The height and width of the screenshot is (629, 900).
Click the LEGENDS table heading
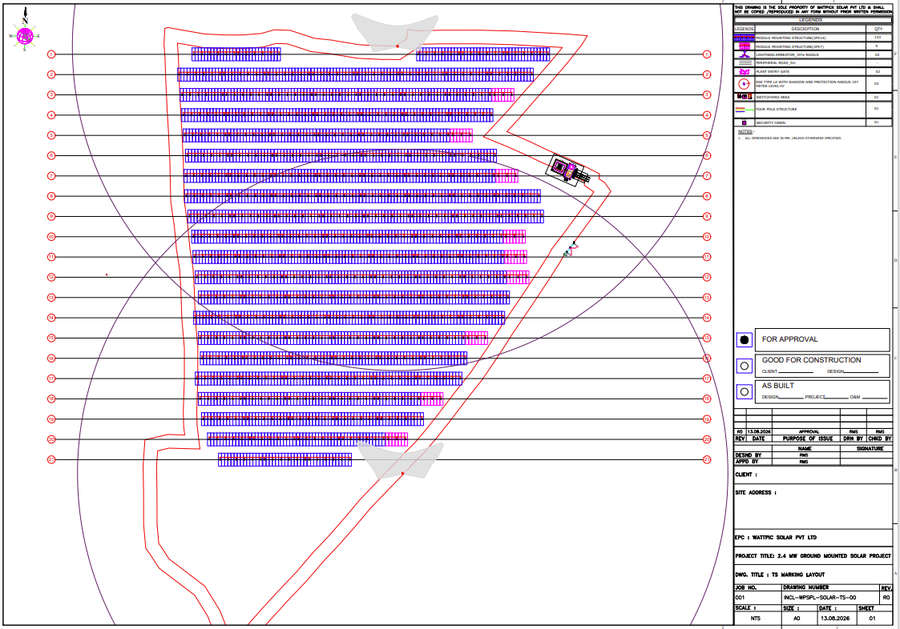click(810, 20)
